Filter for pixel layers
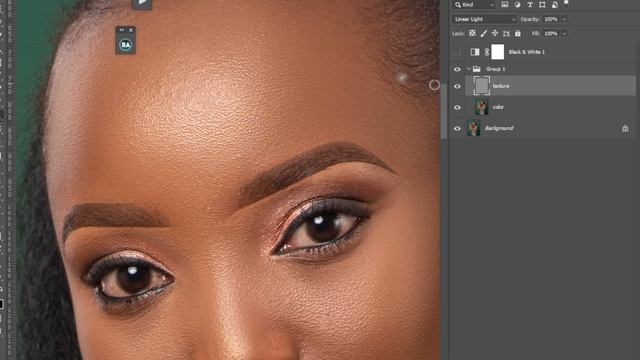Screen dimensions: 640x360 (x=505, y=4)
